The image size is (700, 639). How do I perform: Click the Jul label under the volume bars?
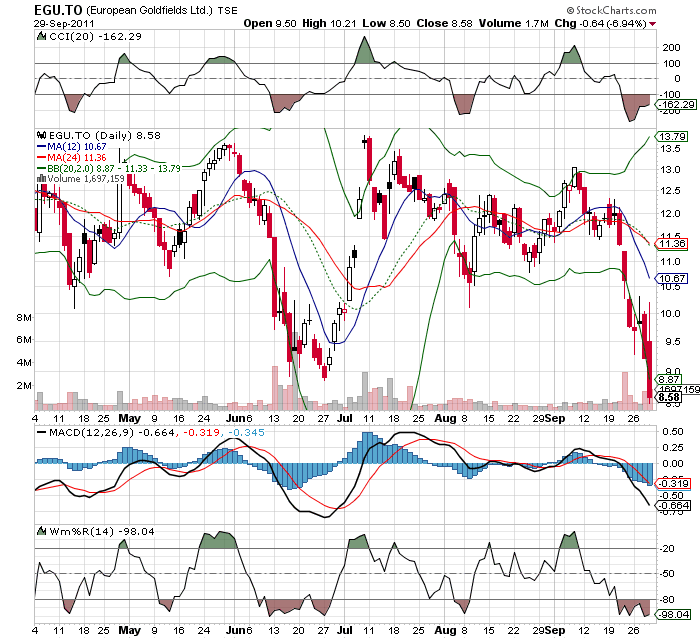344,418
